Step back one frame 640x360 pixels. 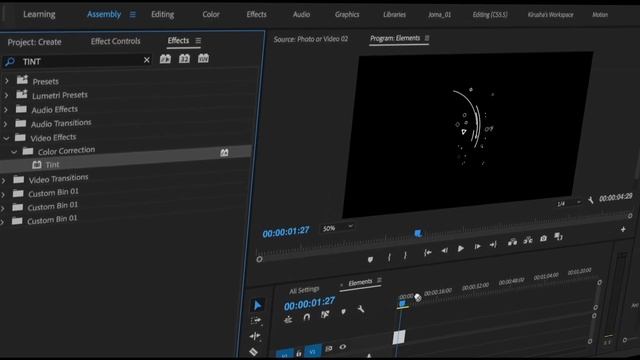(x=444, y=251)
